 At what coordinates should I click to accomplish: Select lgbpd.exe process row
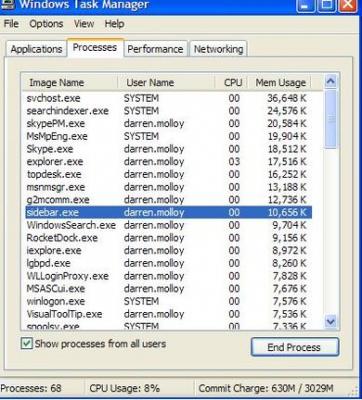click(x=168, y=263)
